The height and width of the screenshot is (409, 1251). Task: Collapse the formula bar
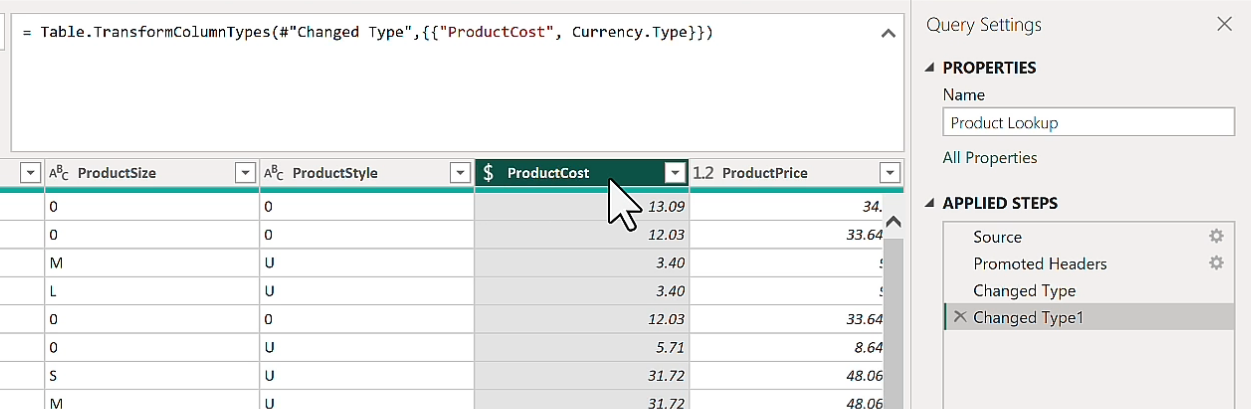pos(888,34)
